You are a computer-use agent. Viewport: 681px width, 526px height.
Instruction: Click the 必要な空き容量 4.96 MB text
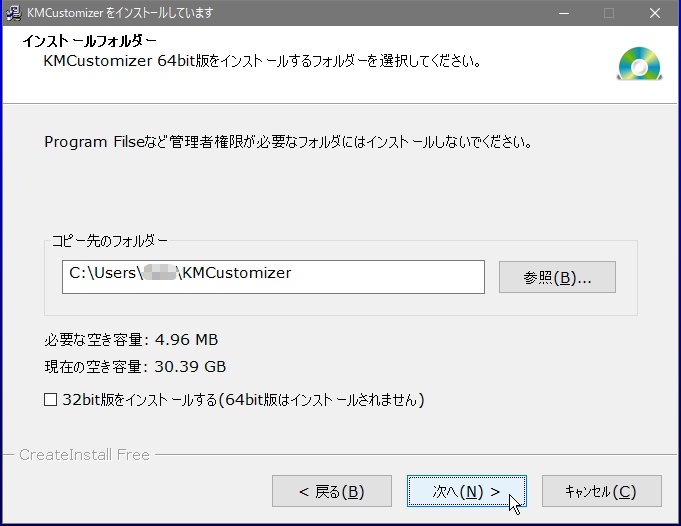coord(131,338)
